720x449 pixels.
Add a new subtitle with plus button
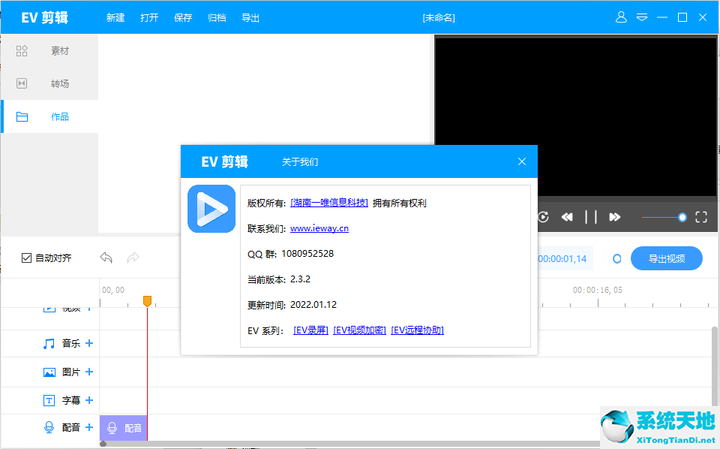pyautogui.click(x=89, y=400)
